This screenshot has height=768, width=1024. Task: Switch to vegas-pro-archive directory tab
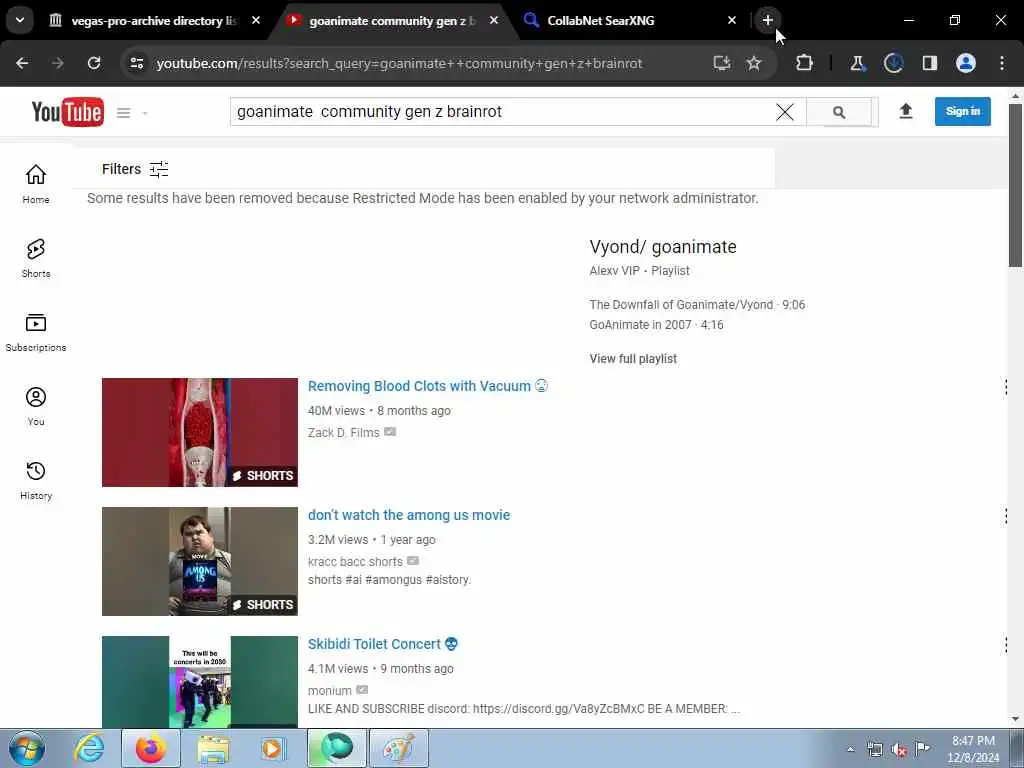click(x=155, y=21)
